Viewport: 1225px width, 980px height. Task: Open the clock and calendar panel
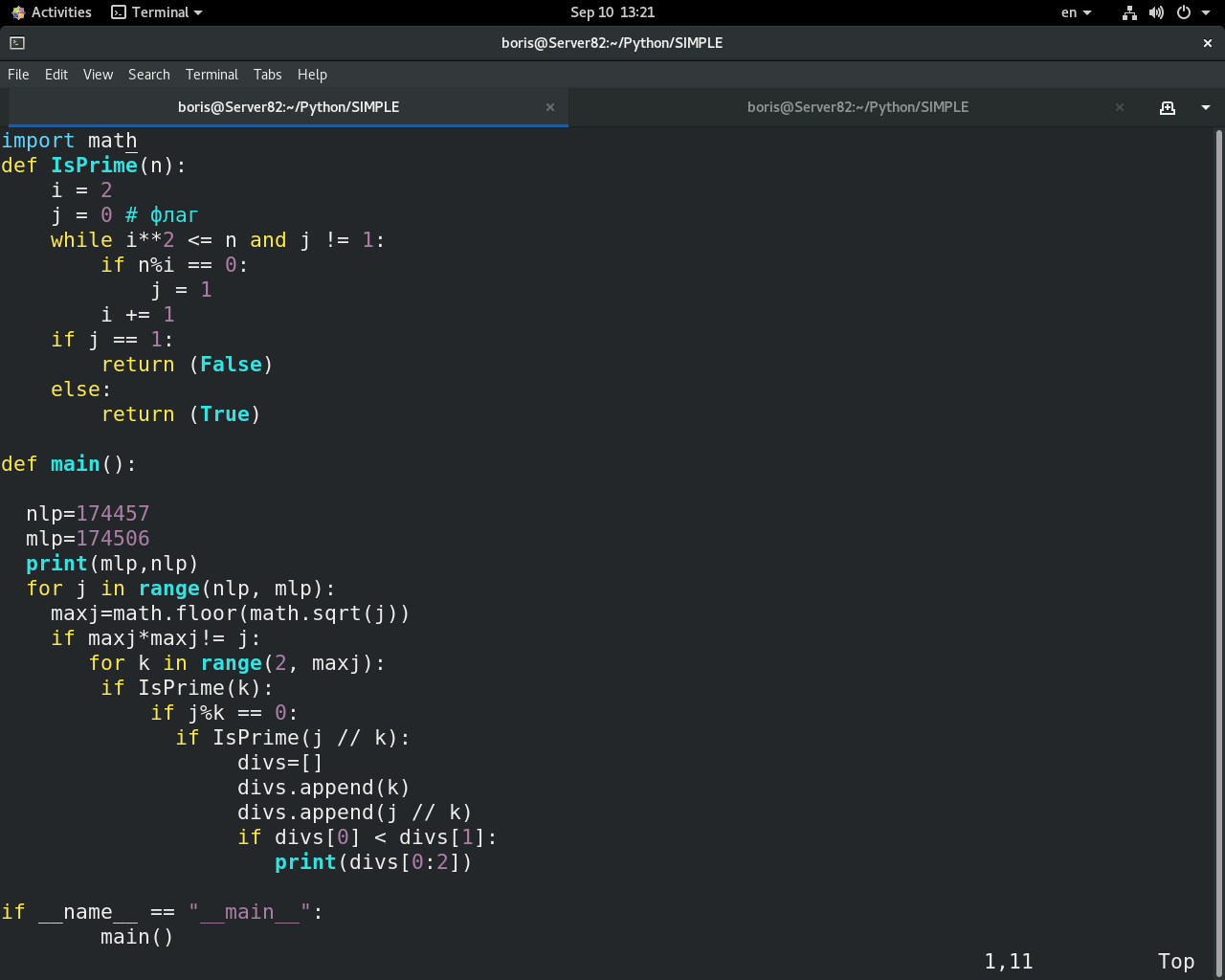pyautogui.click(x=612, y=12)
